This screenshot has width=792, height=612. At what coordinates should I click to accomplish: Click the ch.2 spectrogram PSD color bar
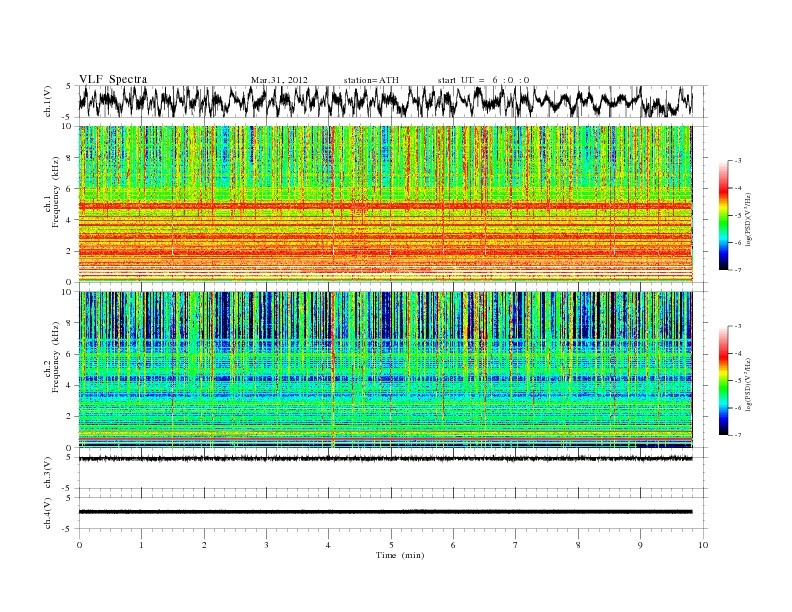723,380
